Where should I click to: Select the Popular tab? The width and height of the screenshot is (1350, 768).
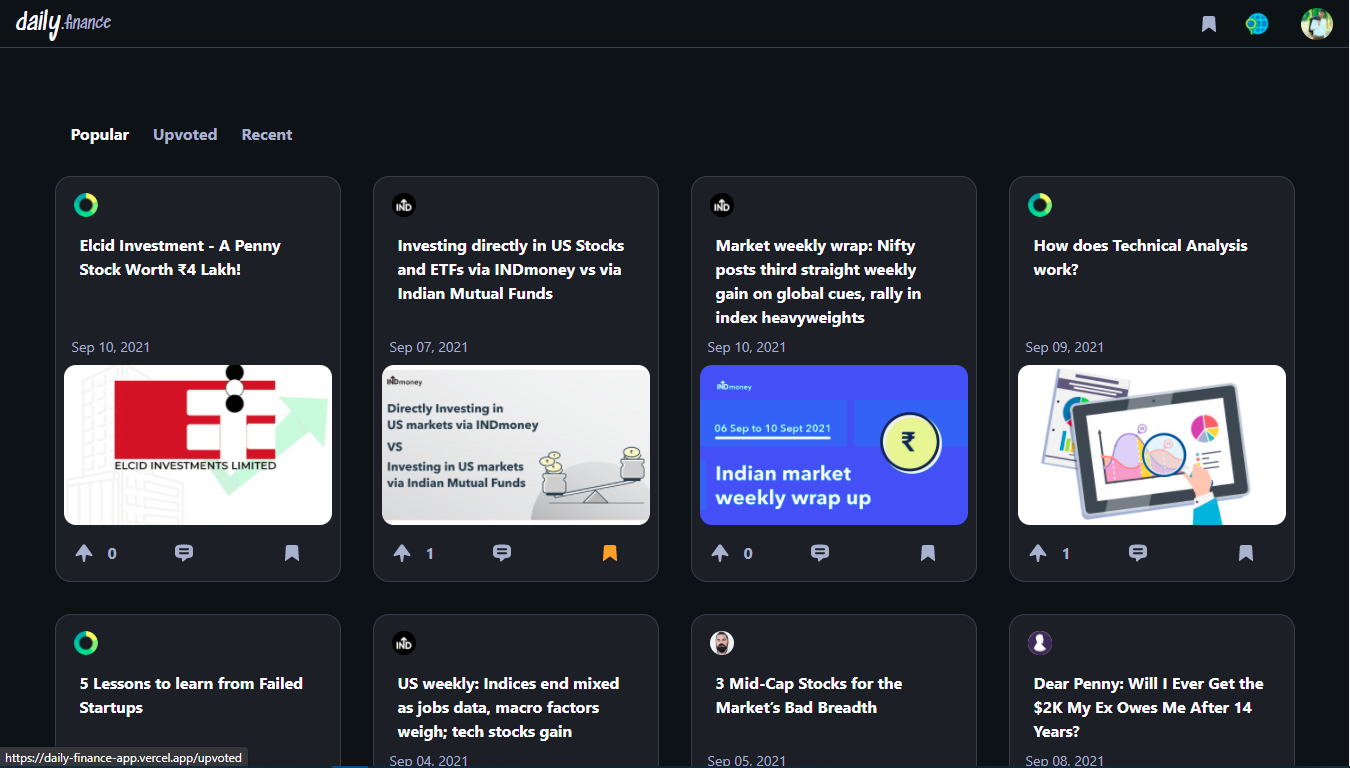click(x=99, y=134)
